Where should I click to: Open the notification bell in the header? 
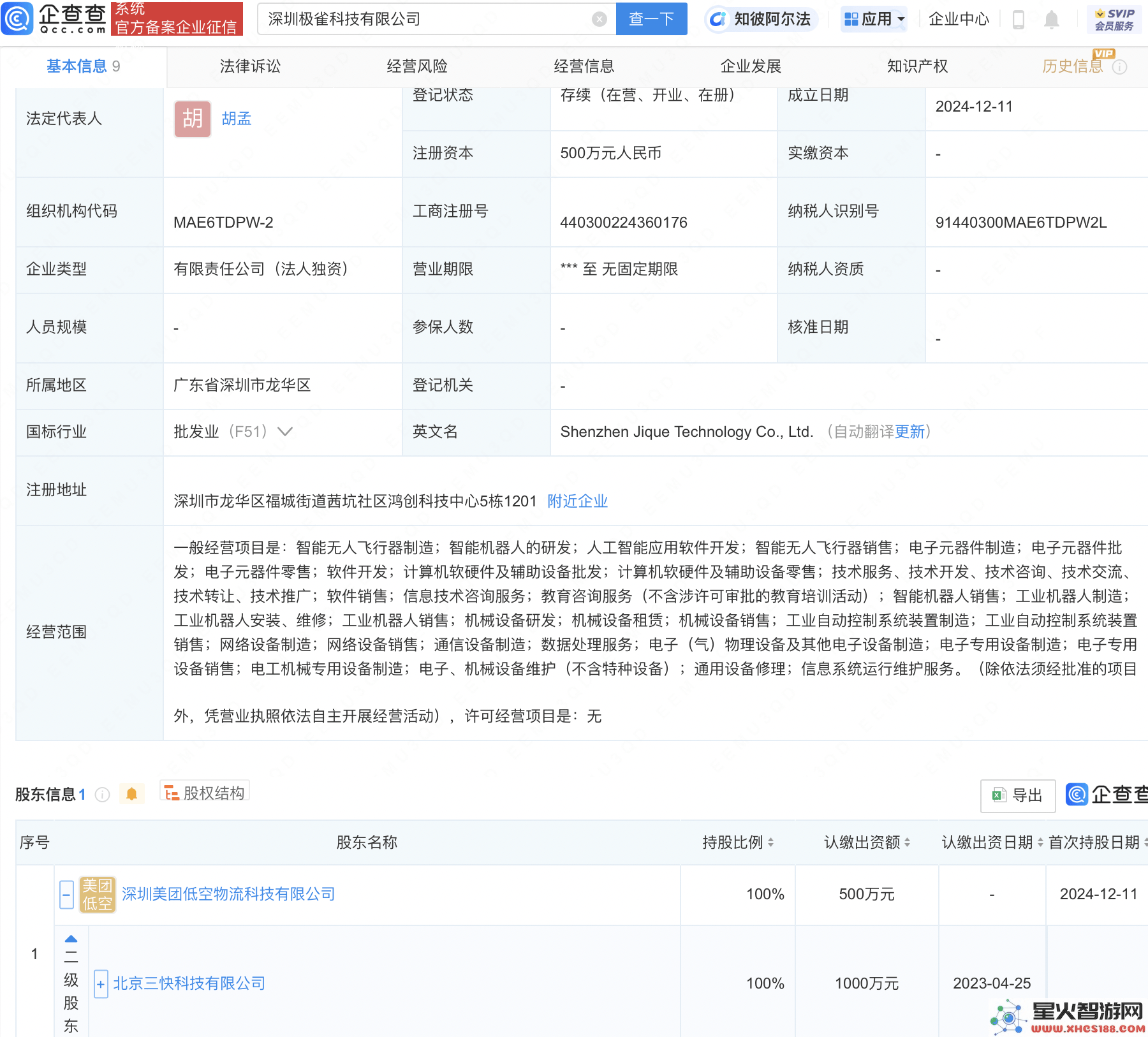[x=1052, y=20]
